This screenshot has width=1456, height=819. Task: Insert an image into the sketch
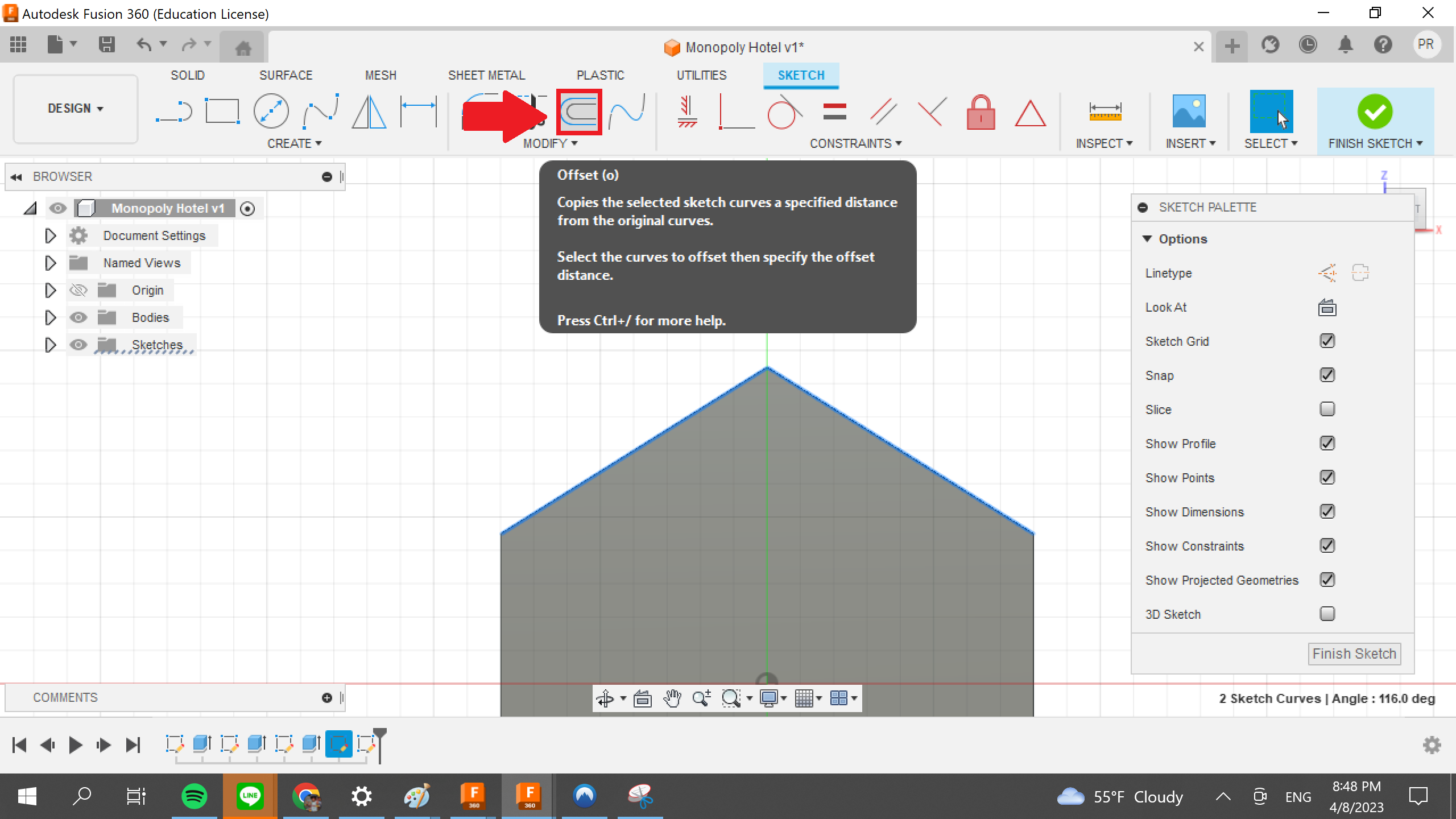coord(1189,111)
